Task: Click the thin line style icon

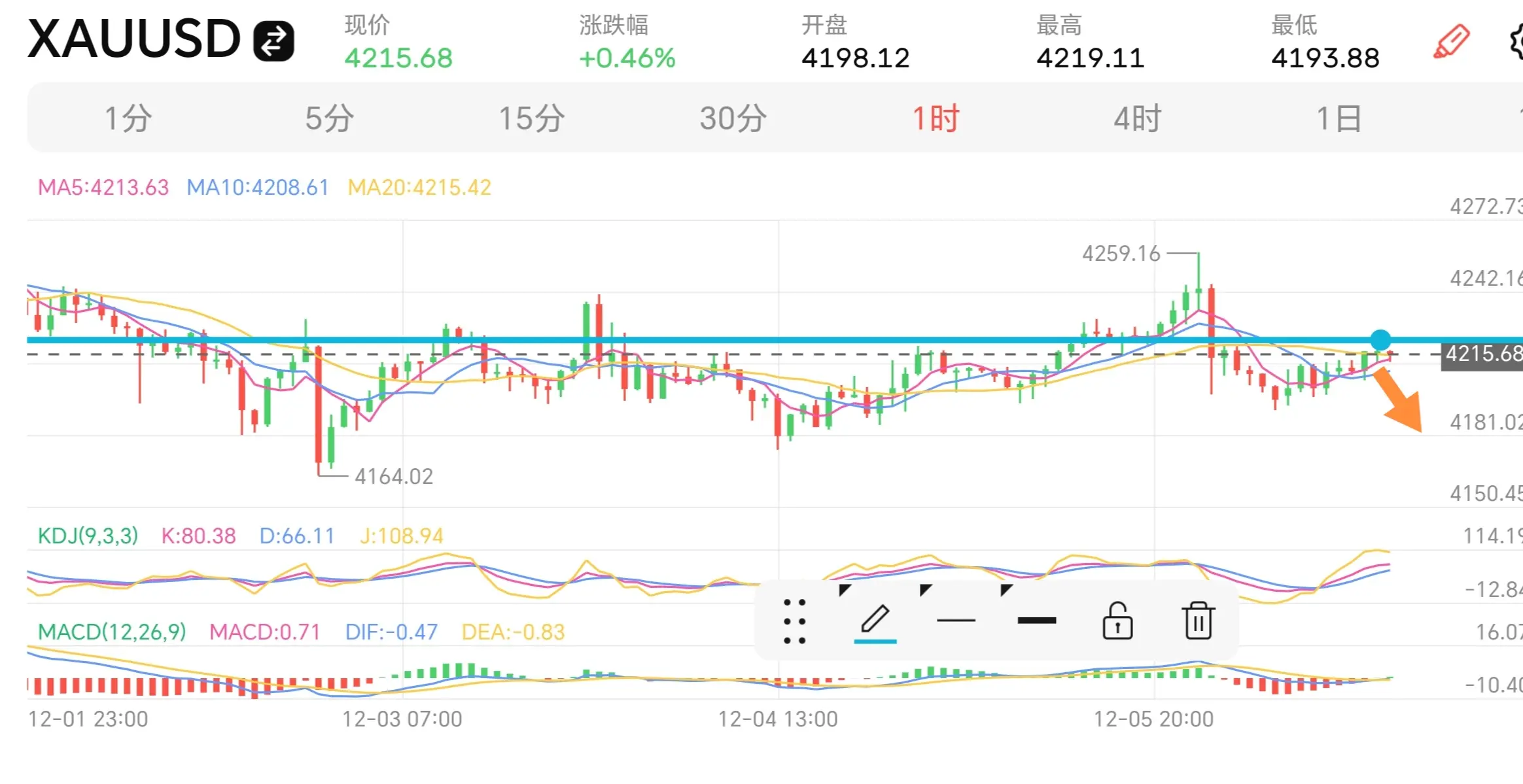Action: pos(956,620)
